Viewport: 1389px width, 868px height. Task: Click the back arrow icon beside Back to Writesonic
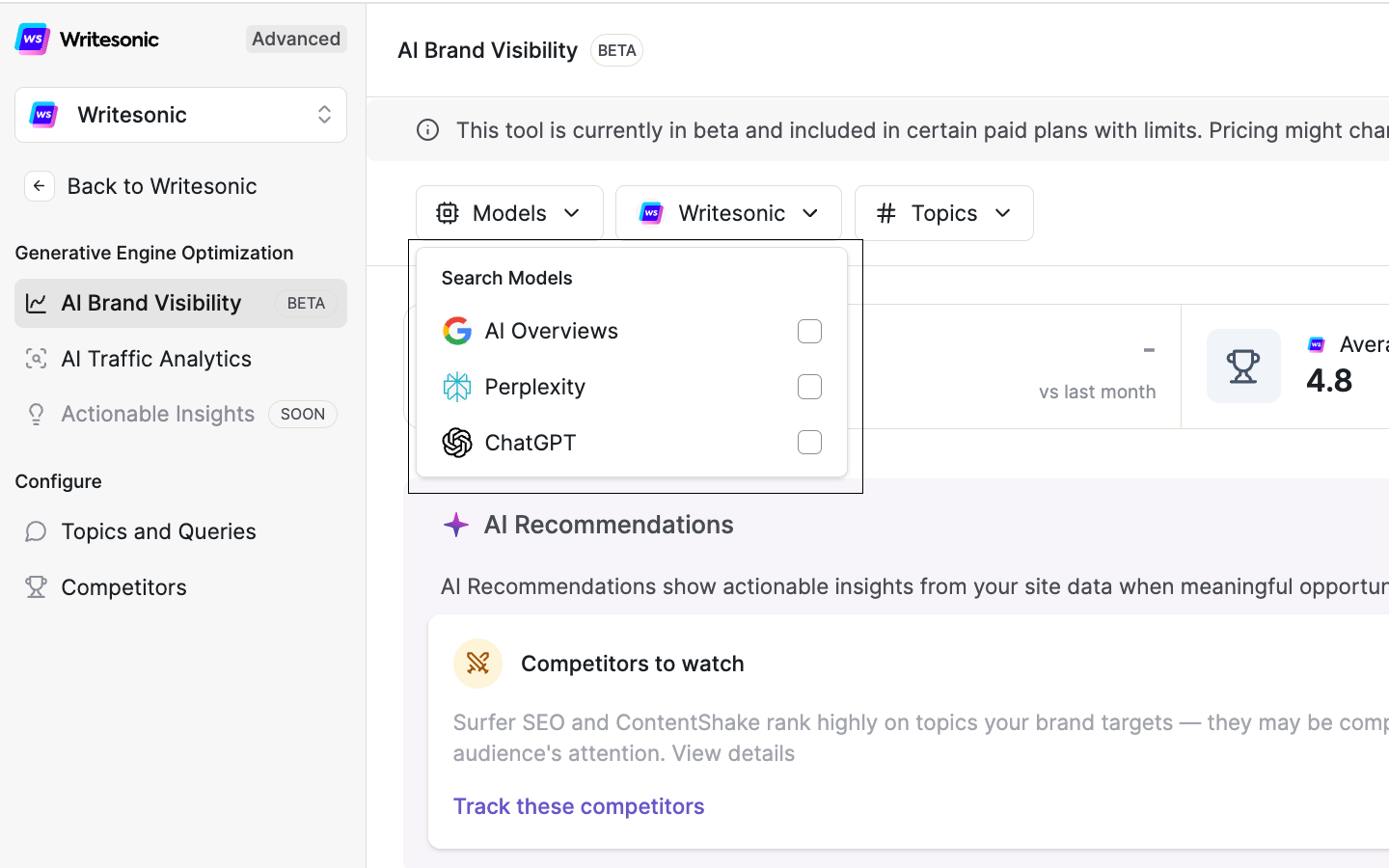pyautogui.click(x=39, y=186)
